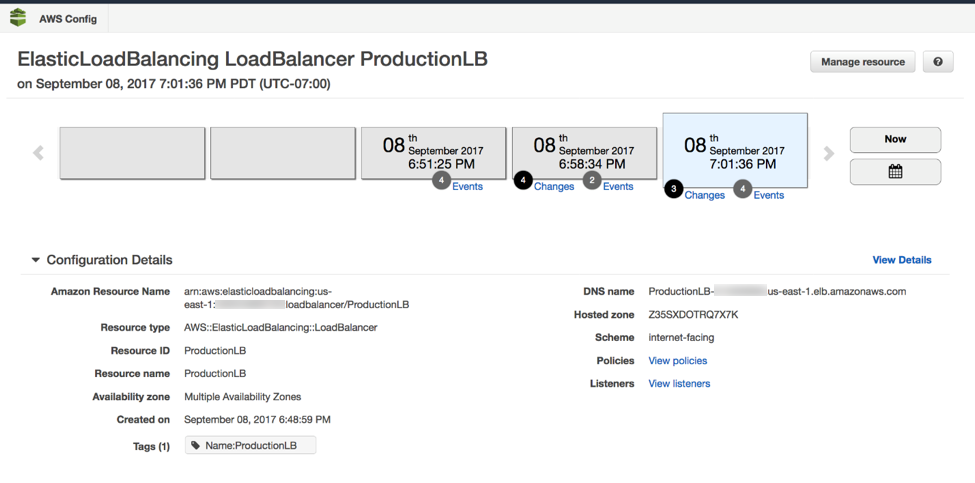Click the AWS::ElasticLoadBalancing::LoadBalancer resource type
Image resolution: width=975 pixels, height=483 pixels.
point(280,328)
